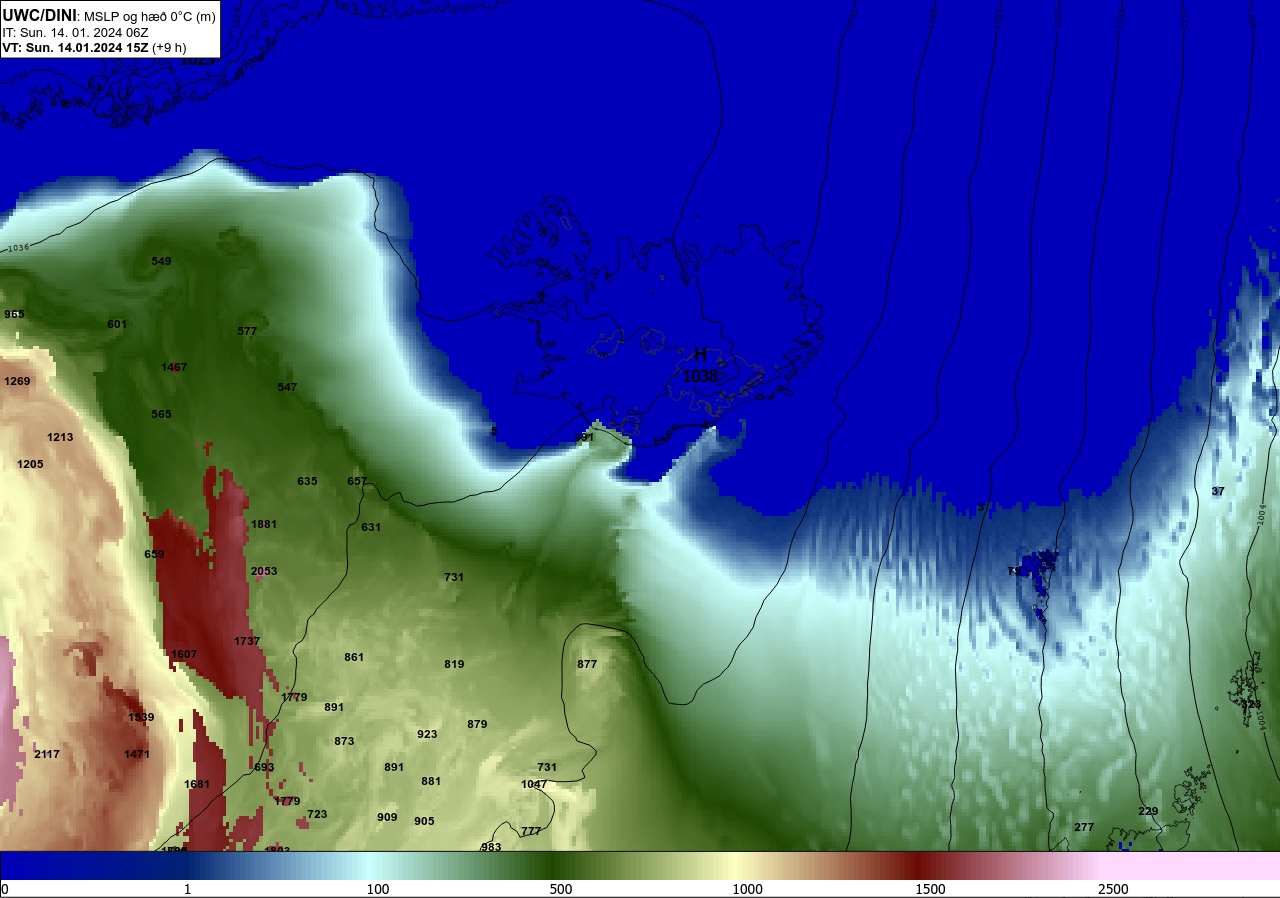Image resolution: width=1280 pixels, height=898 pixels.
Task: Click the 547 height value
Action: pos(287,387)
